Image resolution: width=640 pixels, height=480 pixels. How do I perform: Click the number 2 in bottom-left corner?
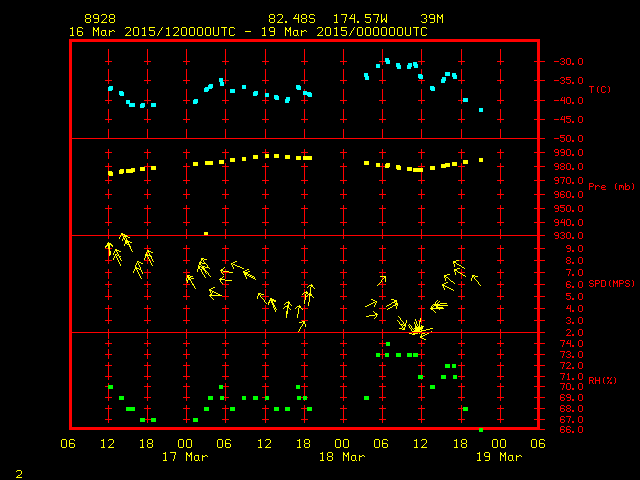18,471
